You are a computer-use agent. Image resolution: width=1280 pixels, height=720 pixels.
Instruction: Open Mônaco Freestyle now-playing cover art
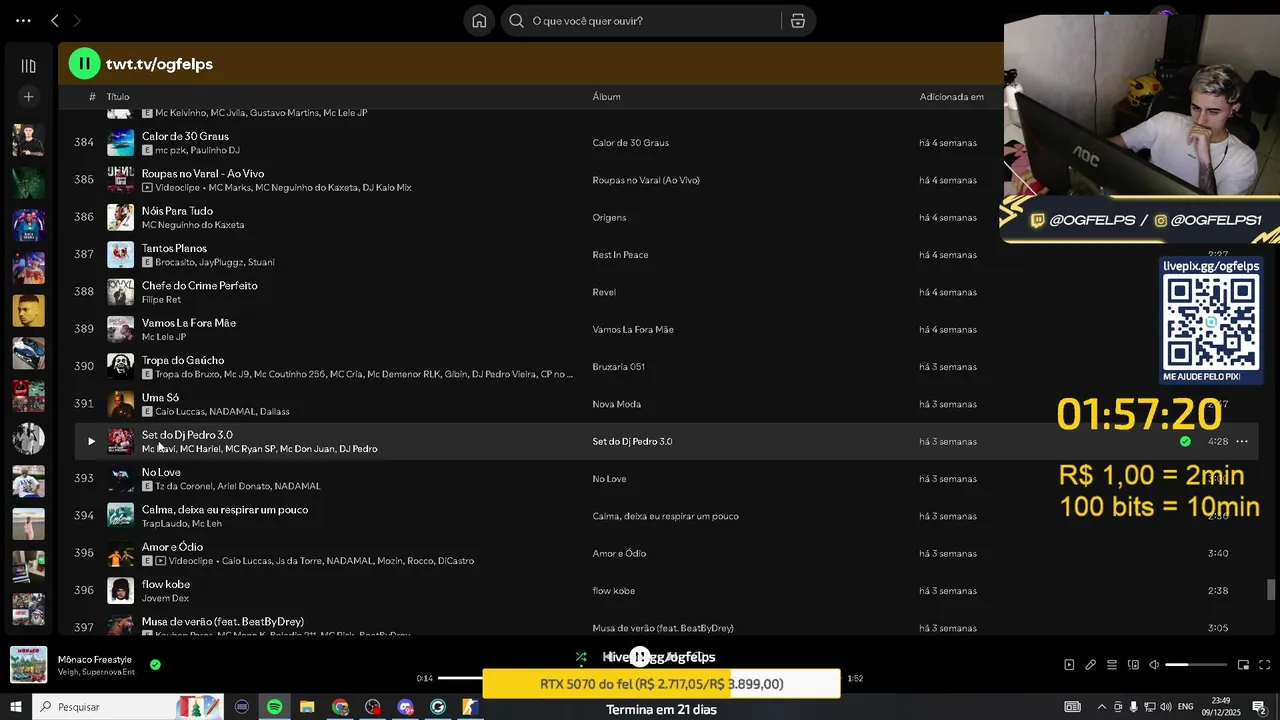click(28, 665)
